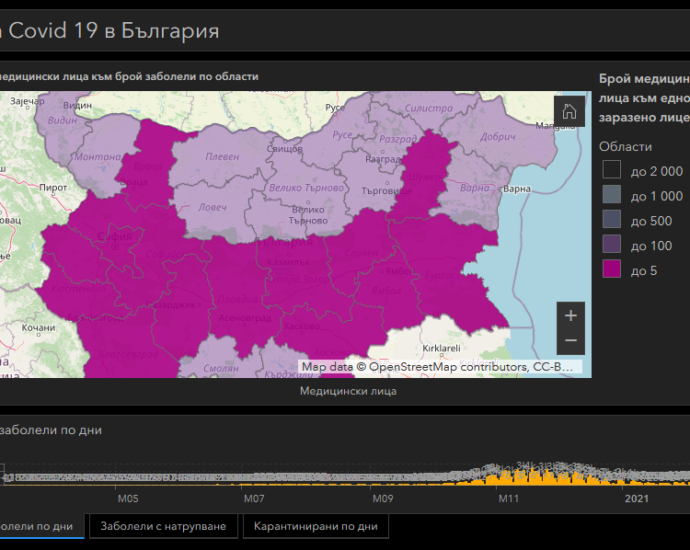Screen dimensions: 690x550
Task: Select the Стара Загора region label
Action: [x=301, y=279]
